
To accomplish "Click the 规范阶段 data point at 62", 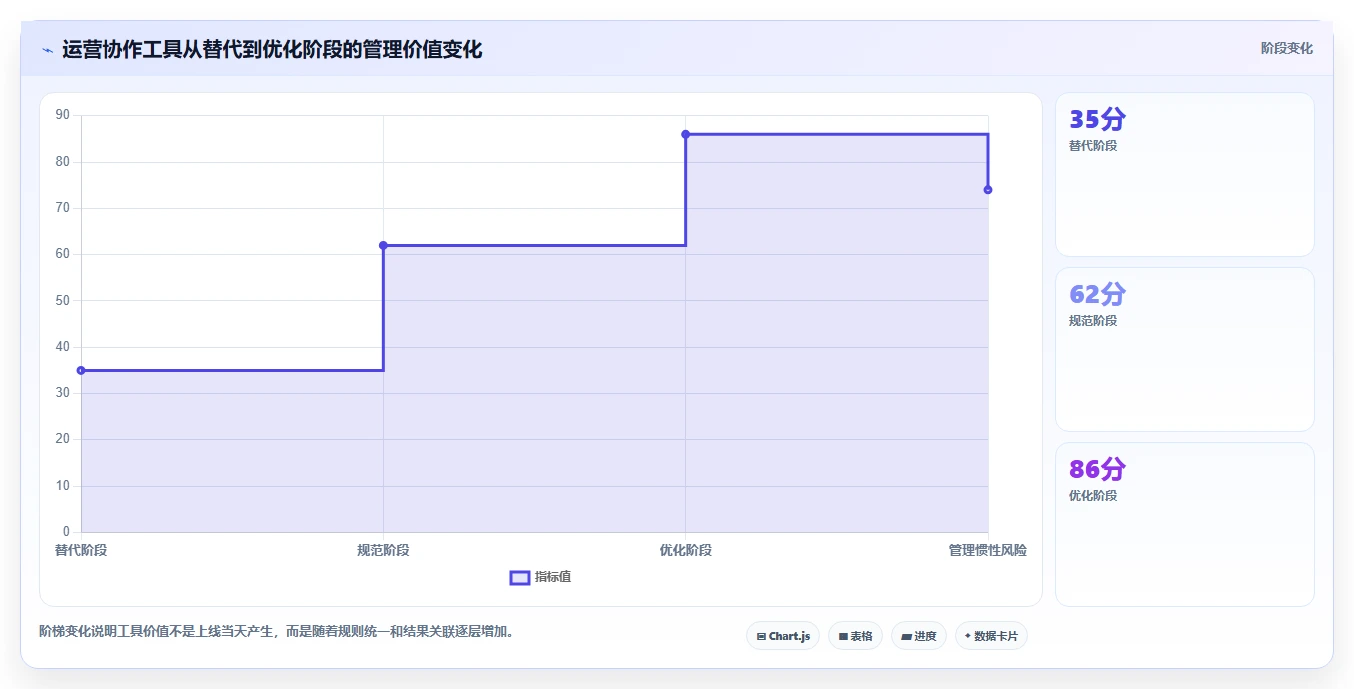I will pyautogui.click(x=383, y=245).
